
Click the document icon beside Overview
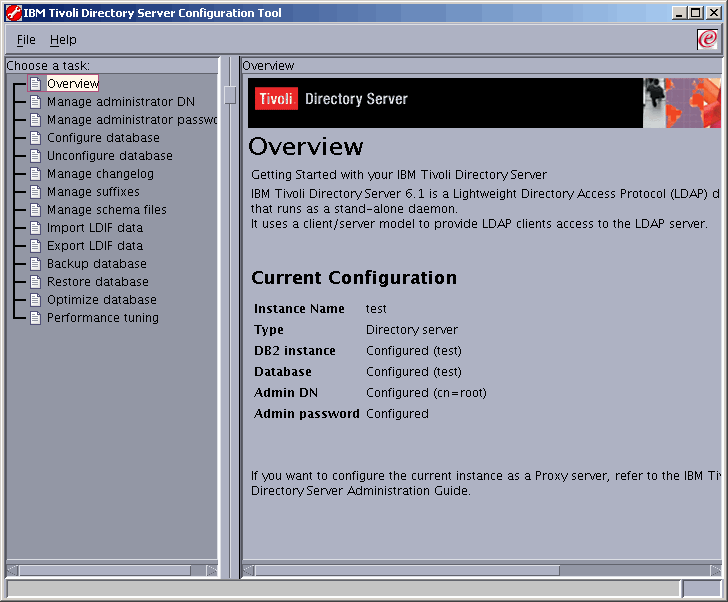(36, 84)
